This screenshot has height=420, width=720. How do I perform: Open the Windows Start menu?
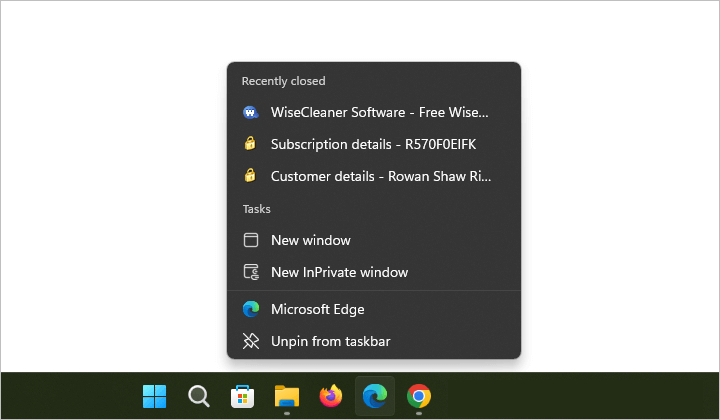pyautogui.click(x=154, y=396)
